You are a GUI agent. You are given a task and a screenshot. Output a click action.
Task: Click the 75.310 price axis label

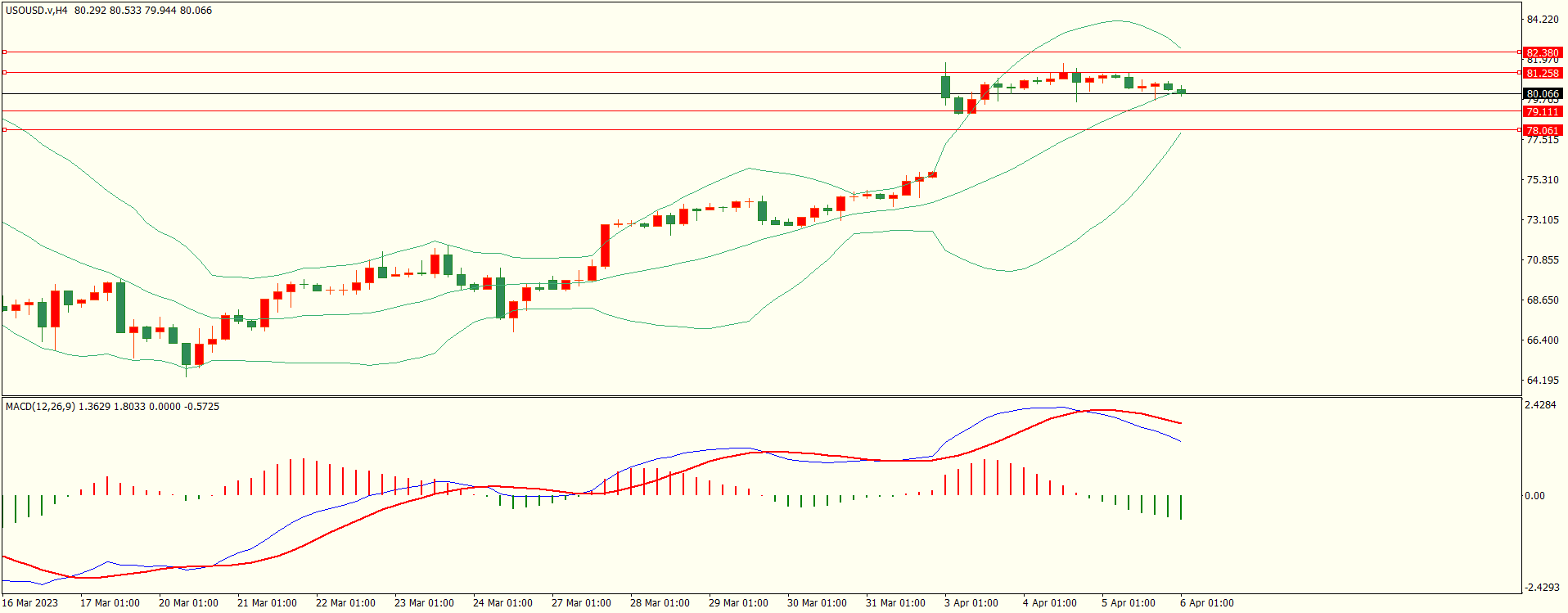(x=1543, y=179)
